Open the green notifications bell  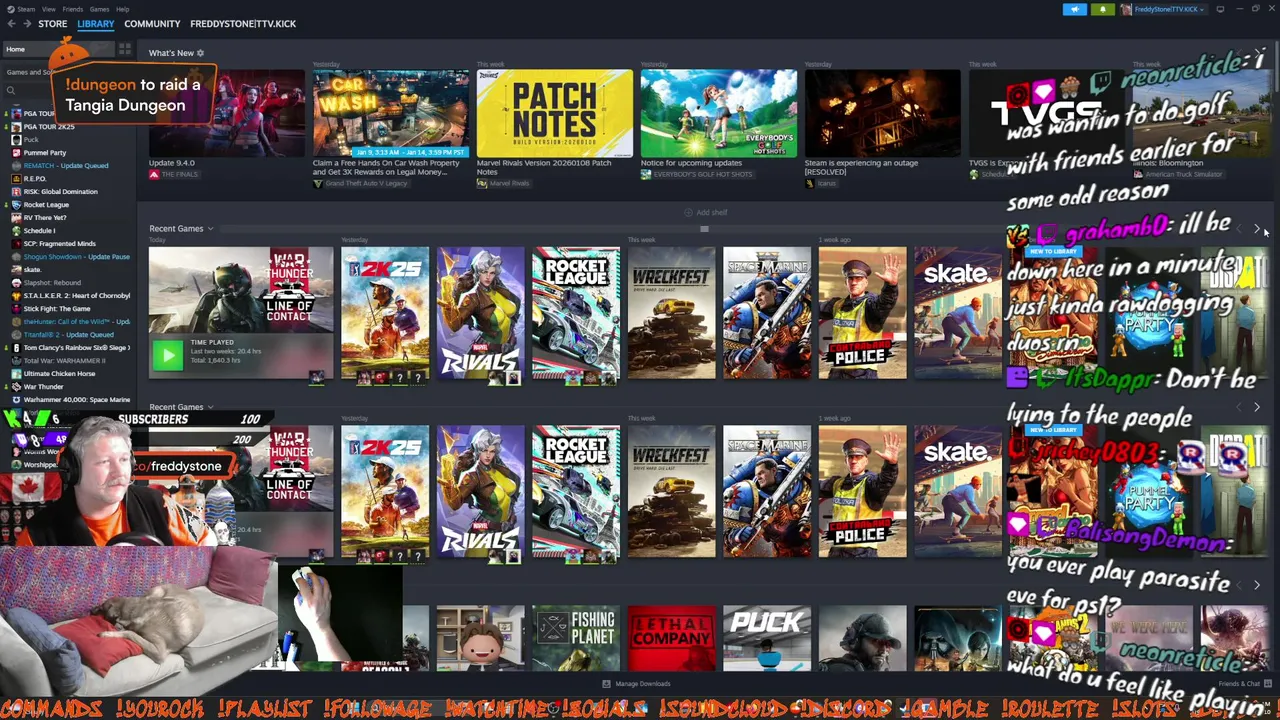tap(1103, 9)
